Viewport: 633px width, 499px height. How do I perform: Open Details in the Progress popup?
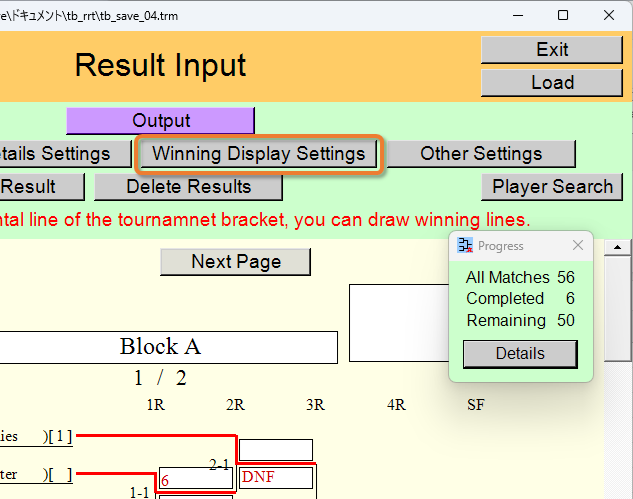[520, 354]
